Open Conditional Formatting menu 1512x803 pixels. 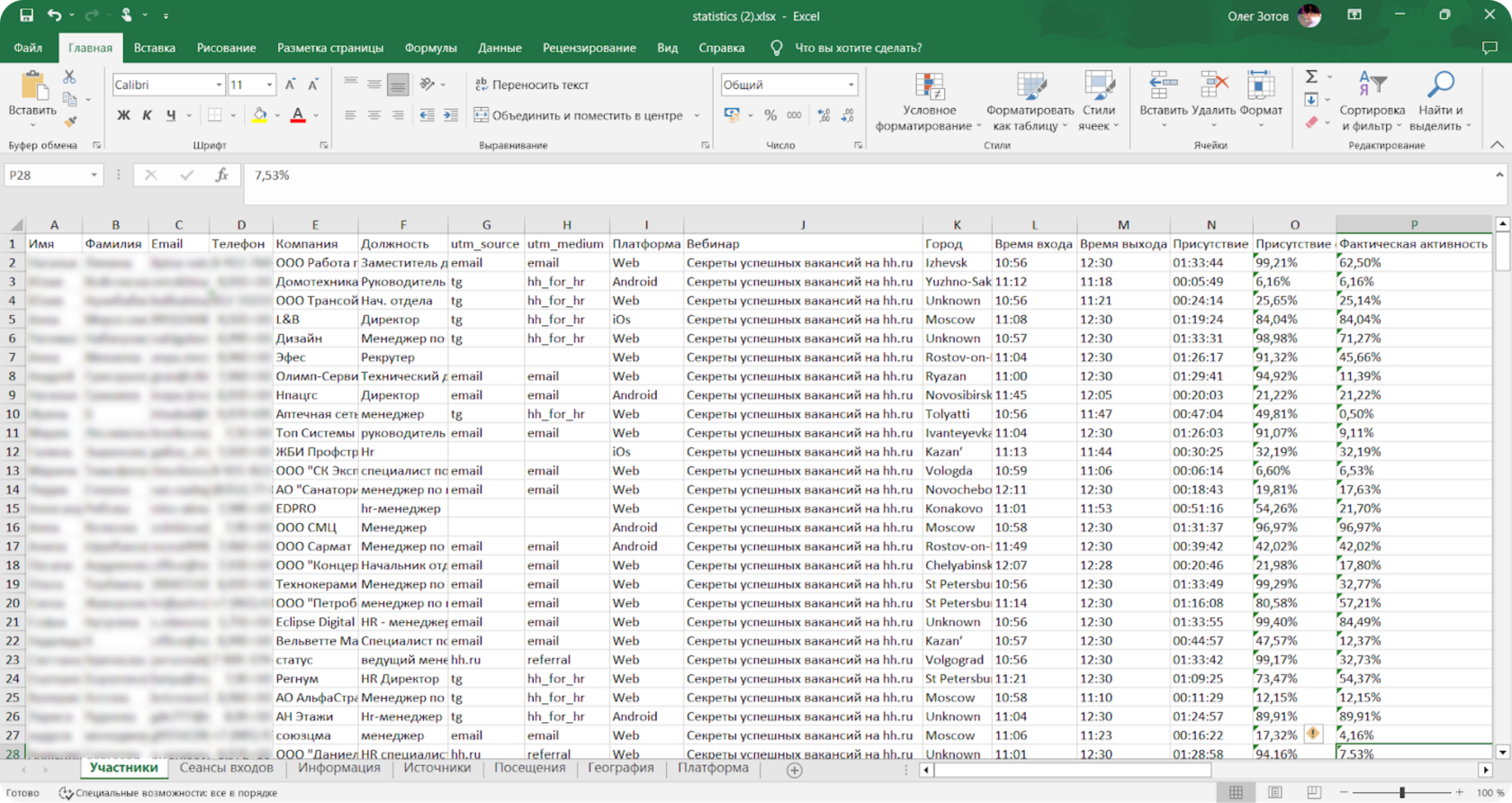[x=929, y=103]
